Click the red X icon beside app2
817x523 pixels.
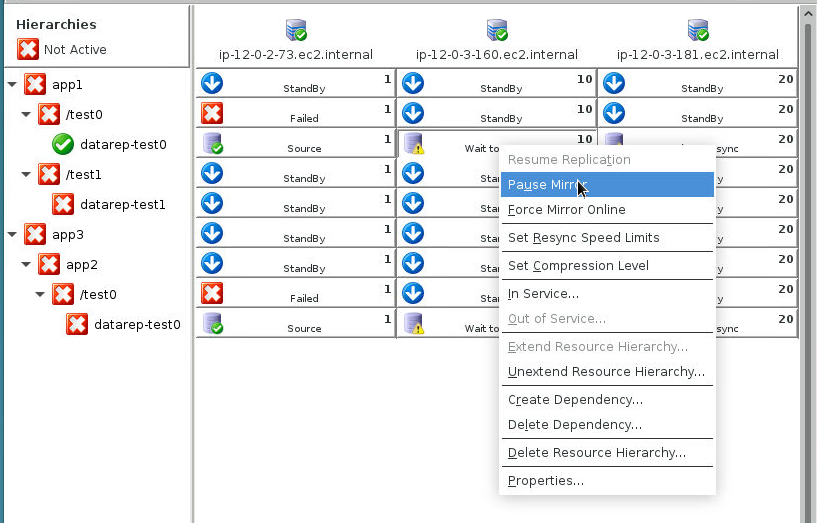[x=49, y=264]
